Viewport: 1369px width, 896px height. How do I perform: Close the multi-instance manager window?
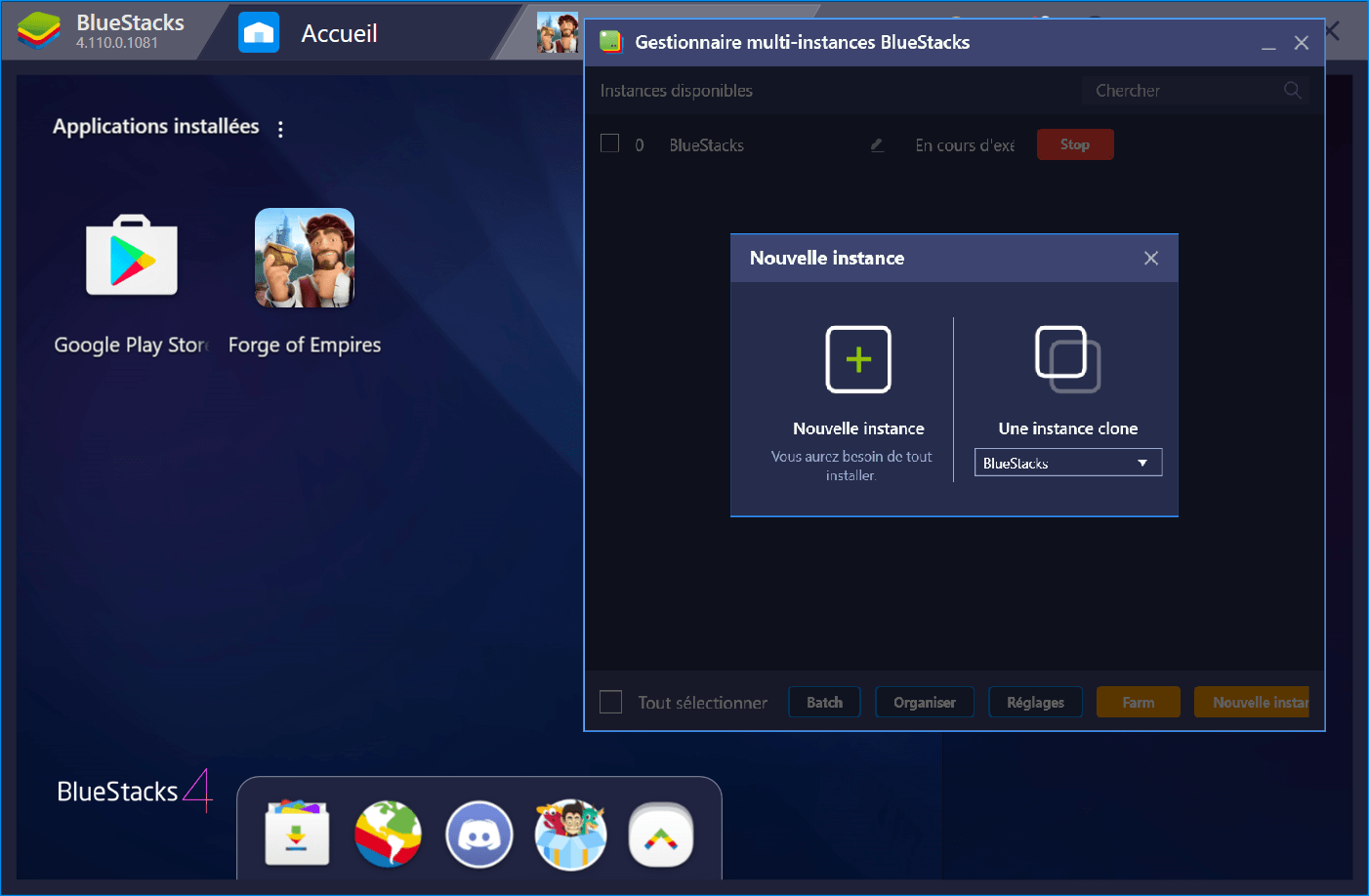point(1302,43)
